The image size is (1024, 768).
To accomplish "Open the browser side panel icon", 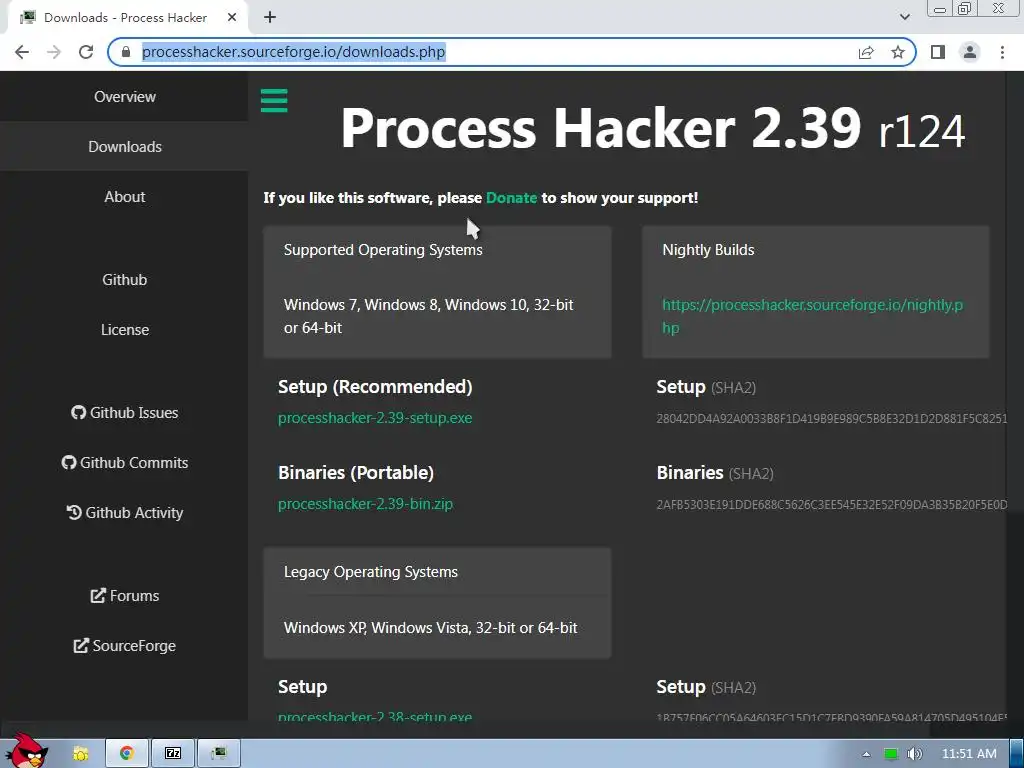I will 938,52.
